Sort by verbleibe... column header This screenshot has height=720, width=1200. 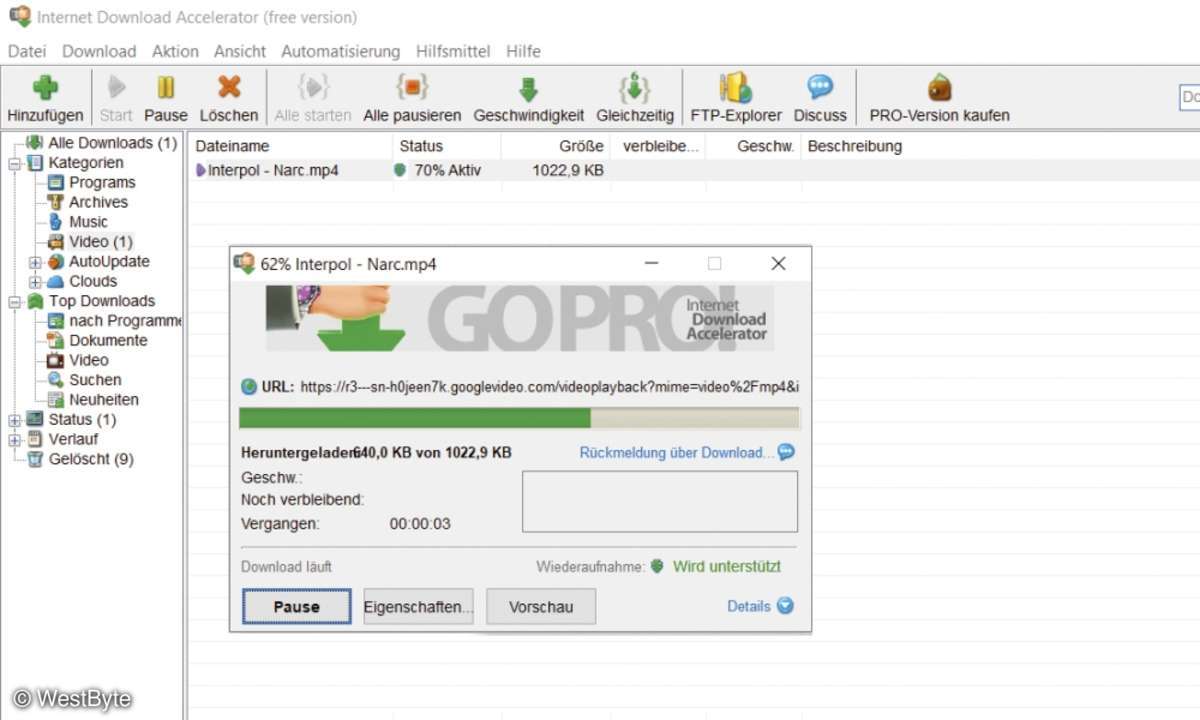pos(660,146)
